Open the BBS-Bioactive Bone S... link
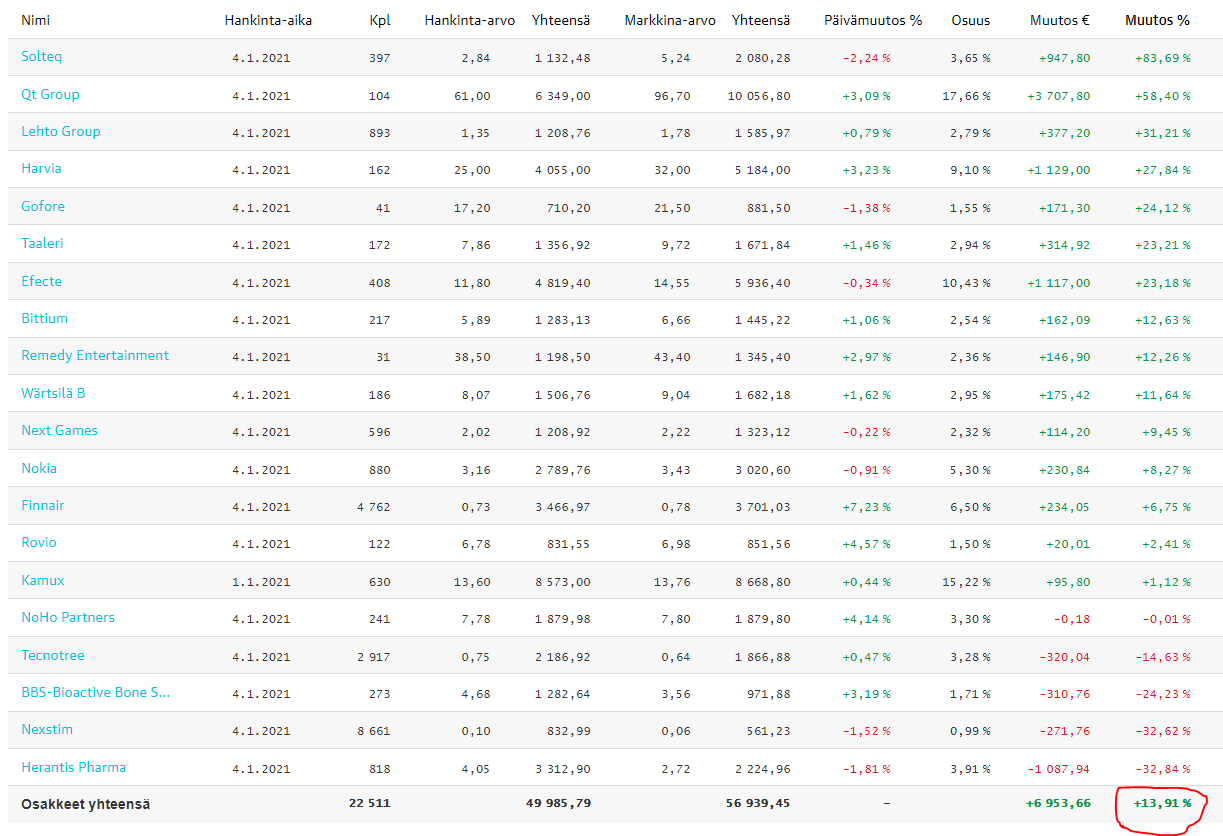Image resolution: width=1223 pixels, height=836 pixels. pyautogui.click(x=96, y=692)
